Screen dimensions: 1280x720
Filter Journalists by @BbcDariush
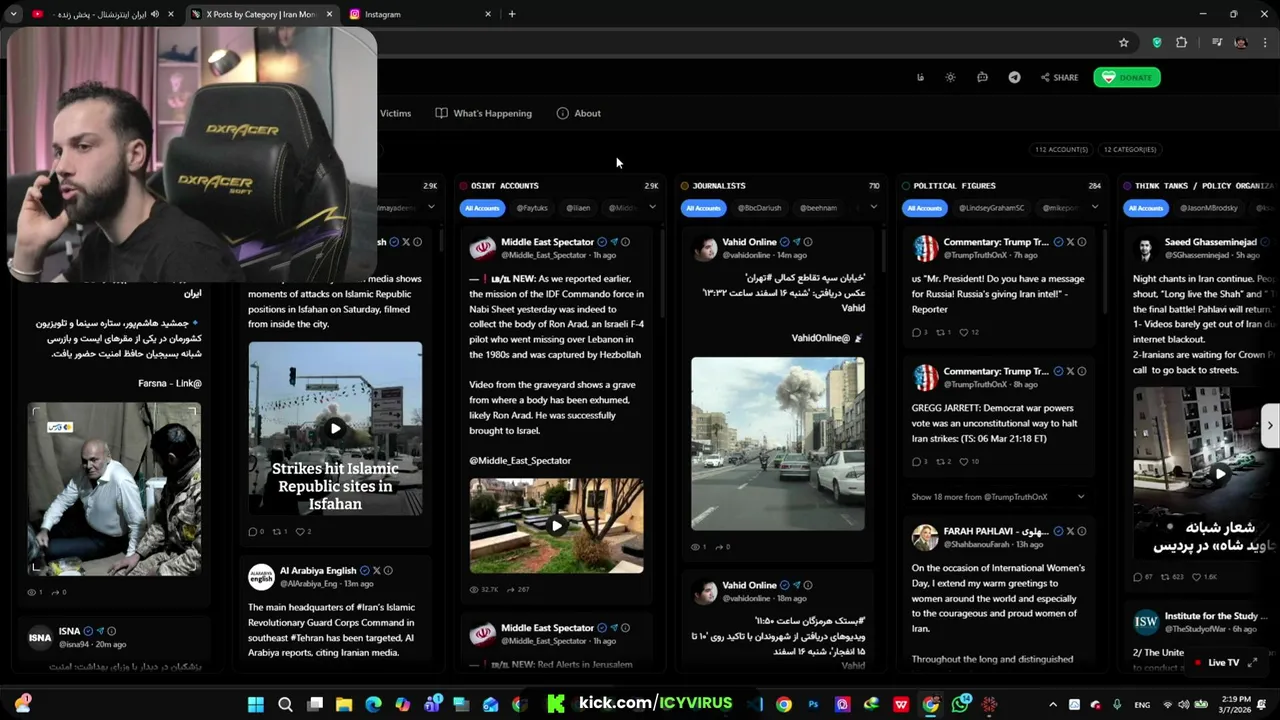point(759,208)
